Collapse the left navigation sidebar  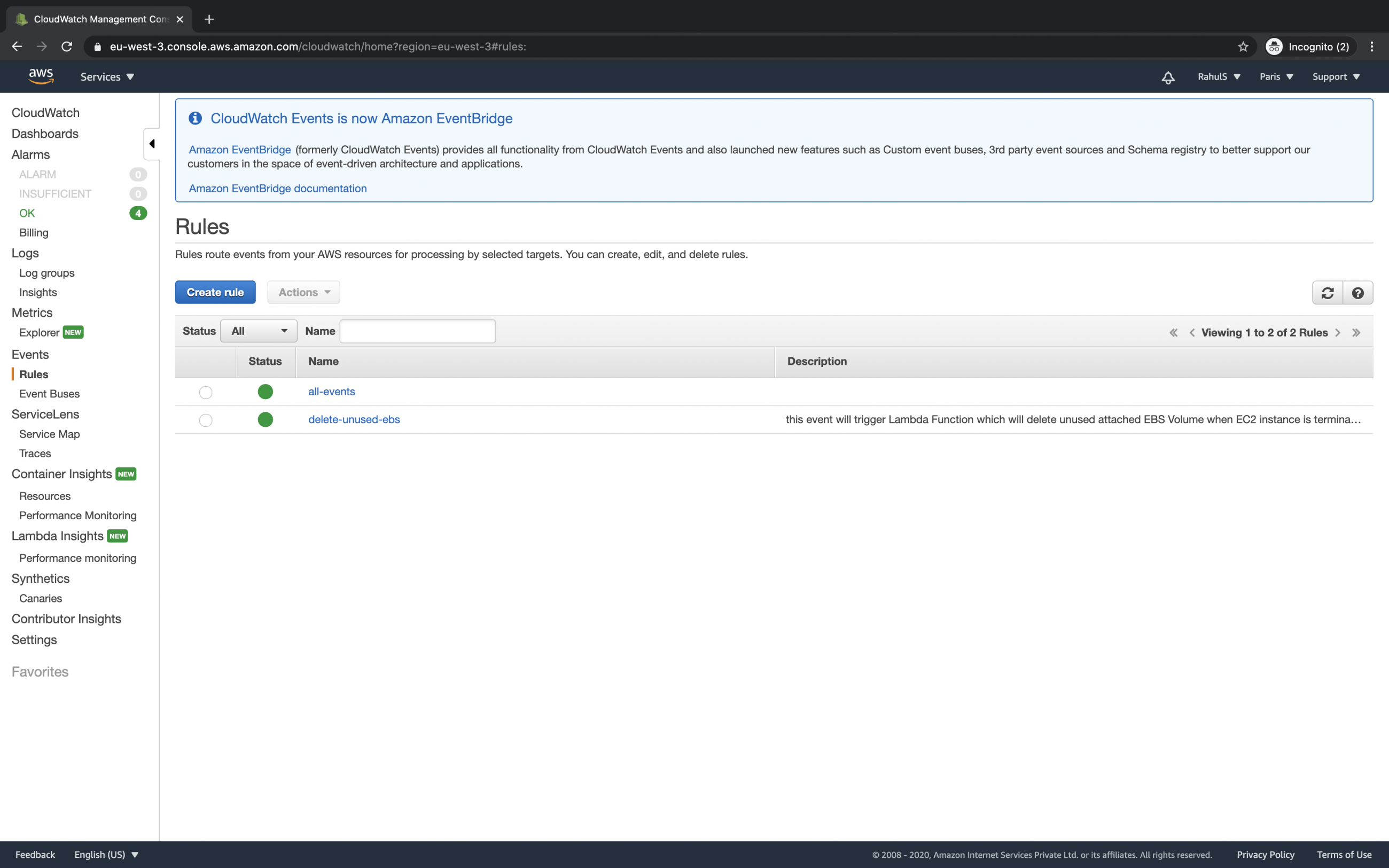pyautogui.click(x=152, y=144)
